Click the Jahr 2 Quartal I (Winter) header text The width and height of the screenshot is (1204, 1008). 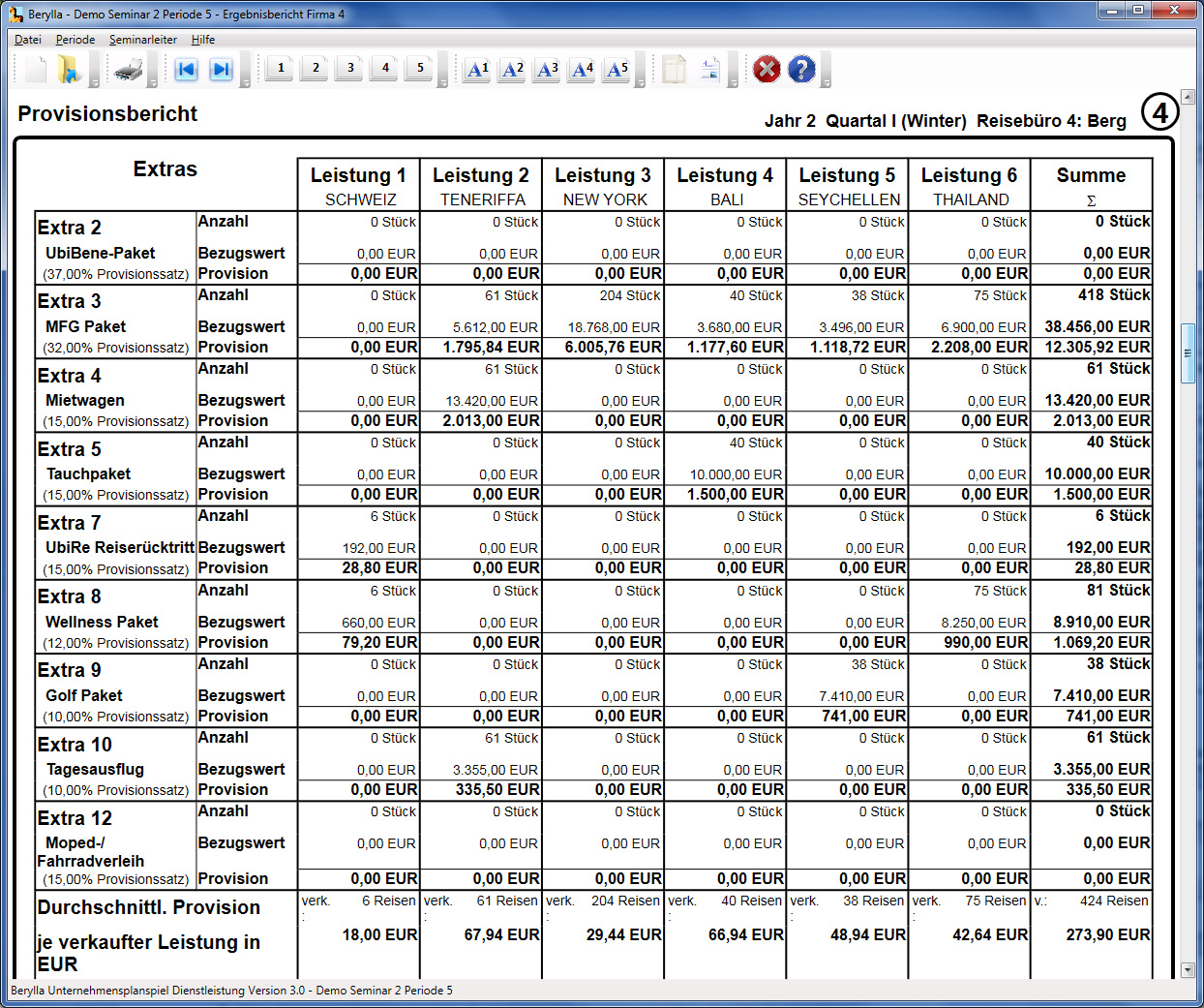(x=865, y=121)
